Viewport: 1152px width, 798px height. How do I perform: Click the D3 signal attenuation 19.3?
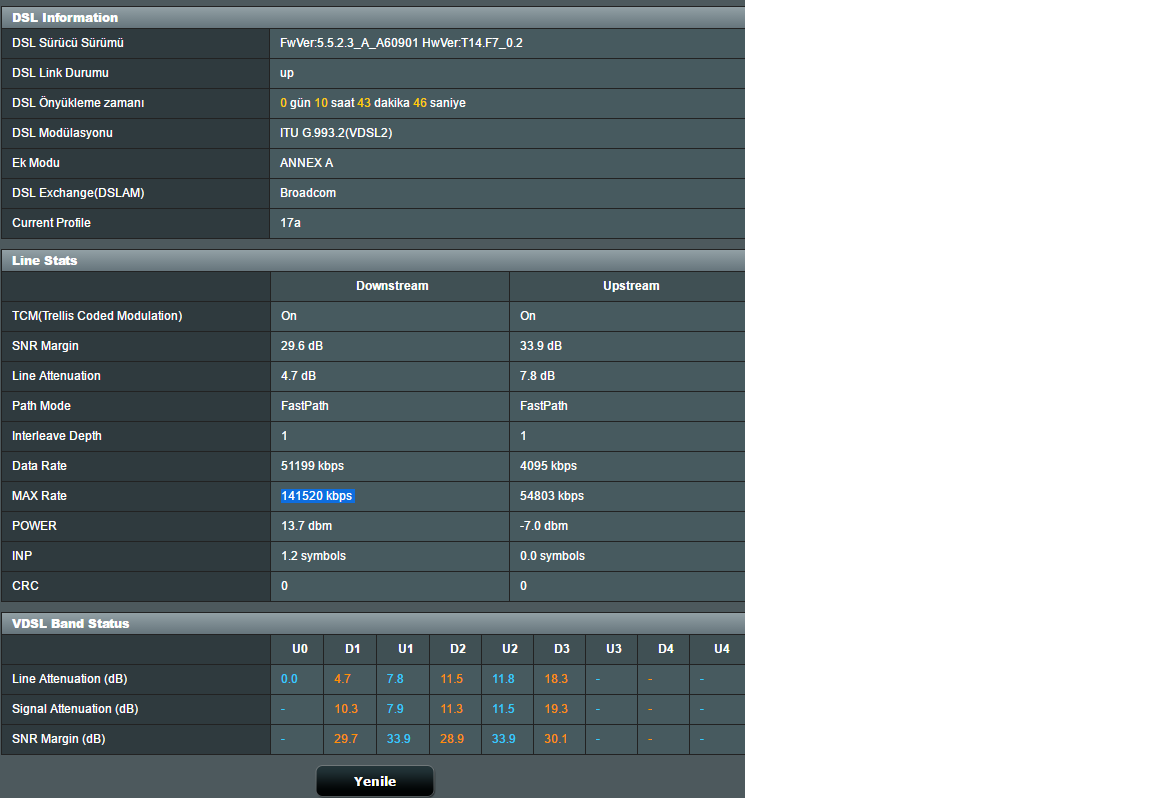pyautogui.click(x=556, y=709)
